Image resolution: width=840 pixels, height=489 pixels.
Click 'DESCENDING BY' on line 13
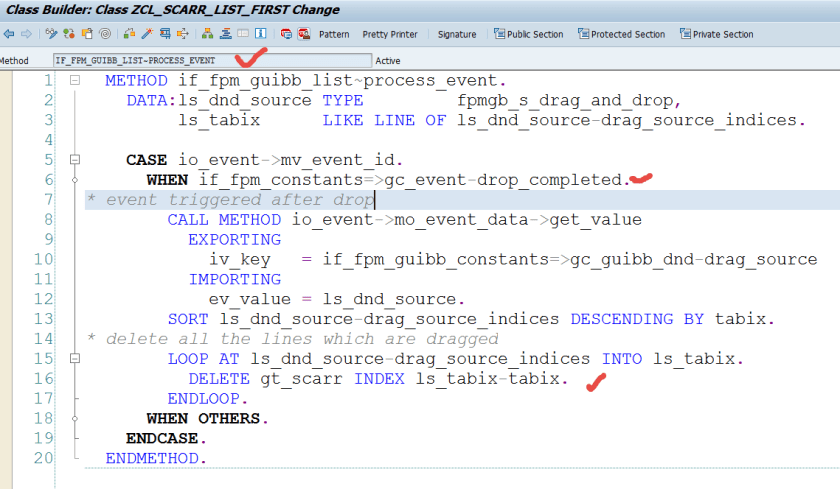(637, 319)
